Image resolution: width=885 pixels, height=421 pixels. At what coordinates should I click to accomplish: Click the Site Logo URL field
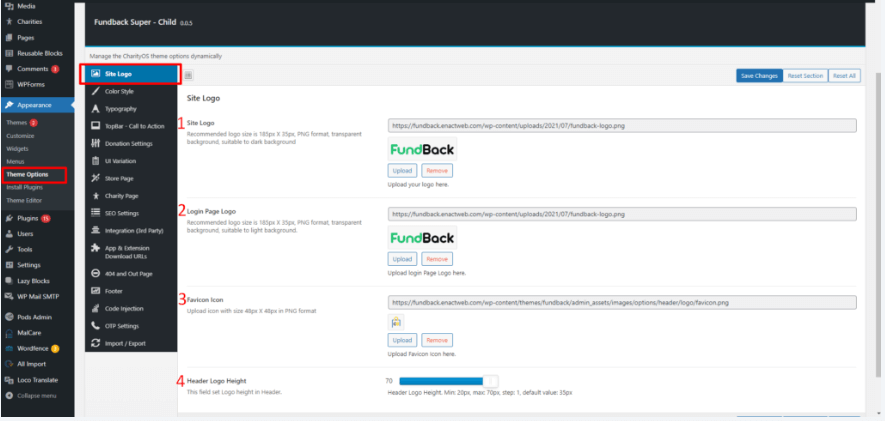pyautogui.click(x=622, y=126)
